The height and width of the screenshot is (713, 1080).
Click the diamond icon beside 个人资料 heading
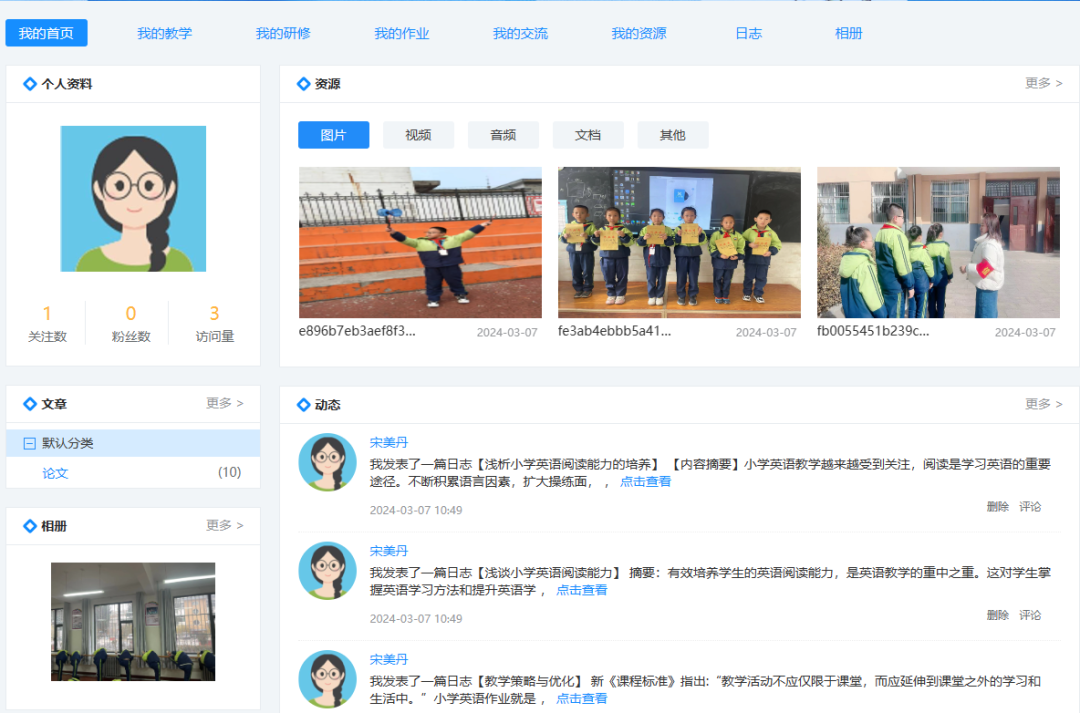pyautogui.click(x=27, y=83)
